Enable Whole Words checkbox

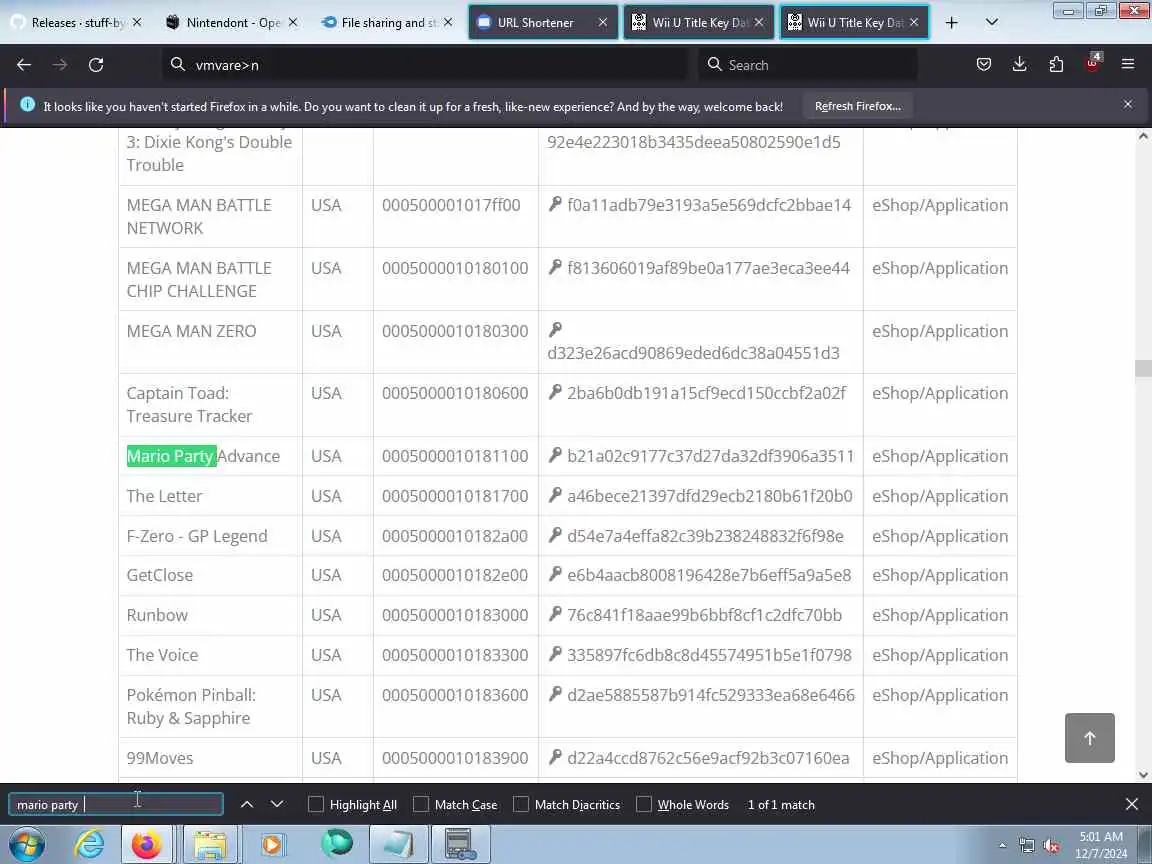coord(644,804)
